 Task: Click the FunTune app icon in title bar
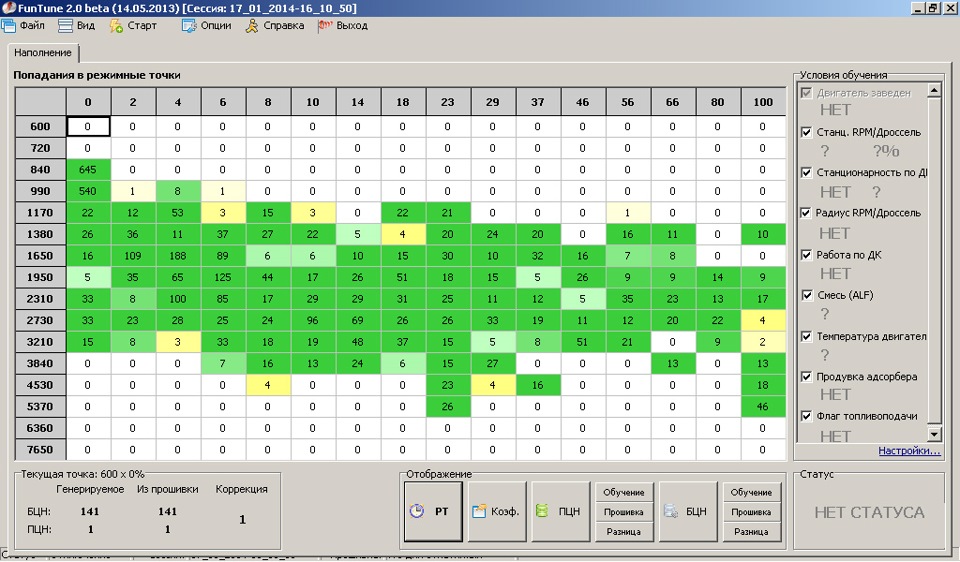coord(9,8)
